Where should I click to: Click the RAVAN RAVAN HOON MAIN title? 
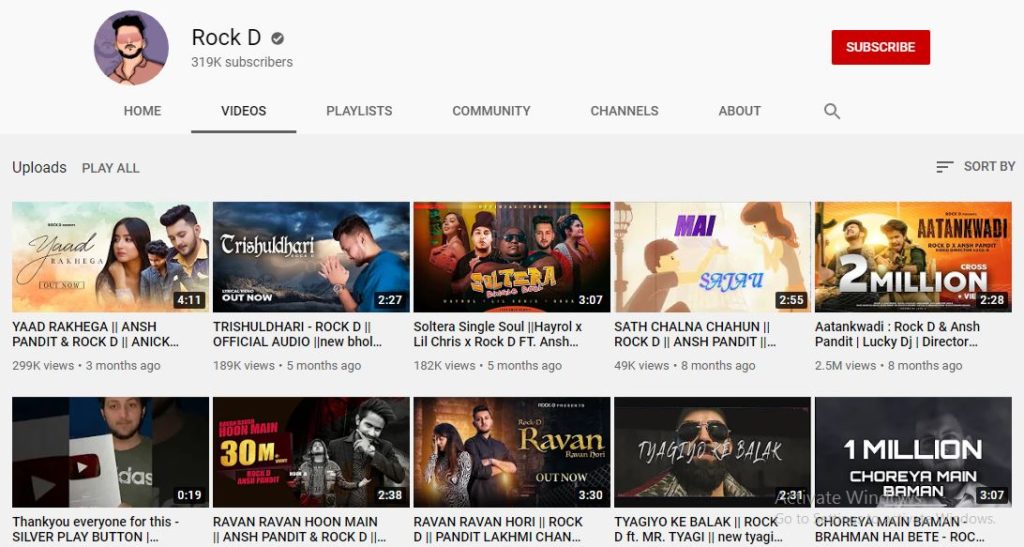pos(299,529)
